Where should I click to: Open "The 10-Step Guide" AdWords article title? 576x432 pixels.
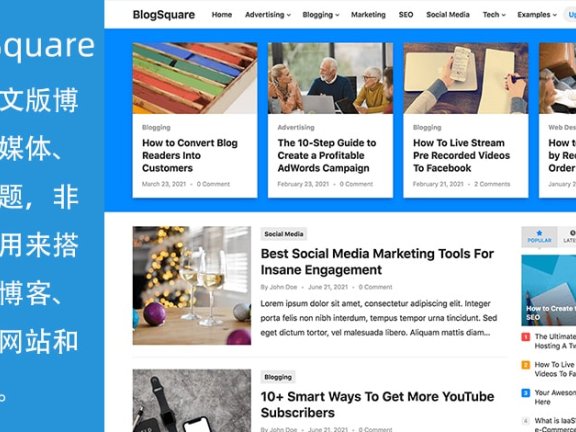click(327, 155)
